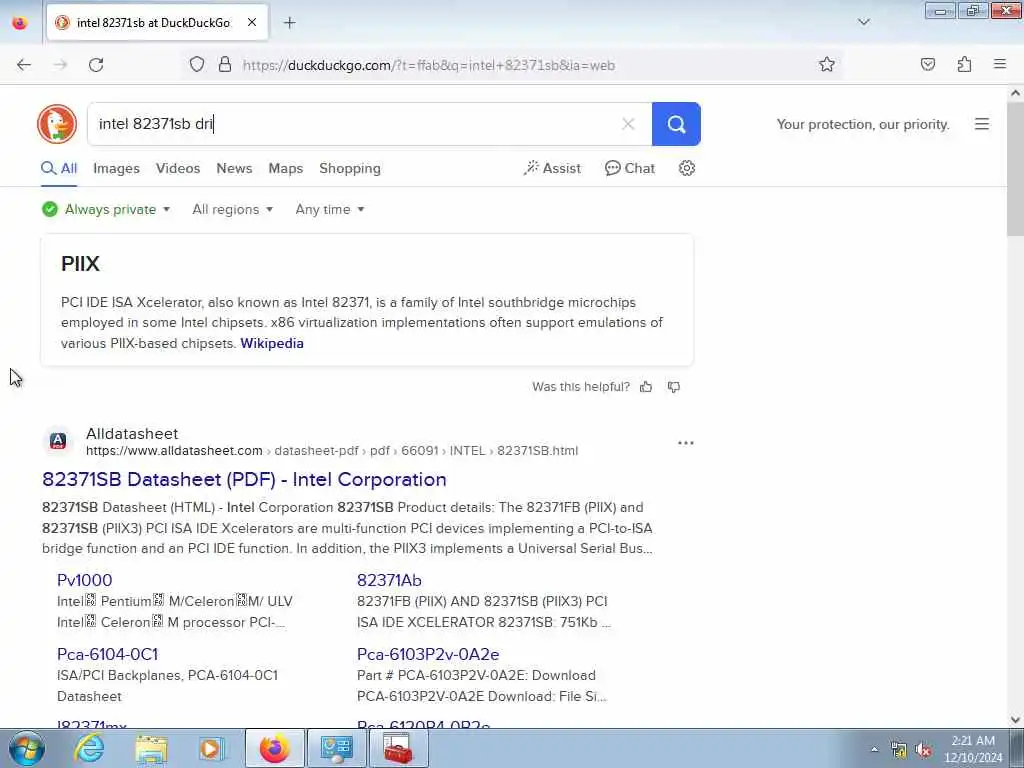Image resolution: width=1024 pixels, height=768 pixels.
Task: Go back with the browser back arrow
Action: [24, 65]
